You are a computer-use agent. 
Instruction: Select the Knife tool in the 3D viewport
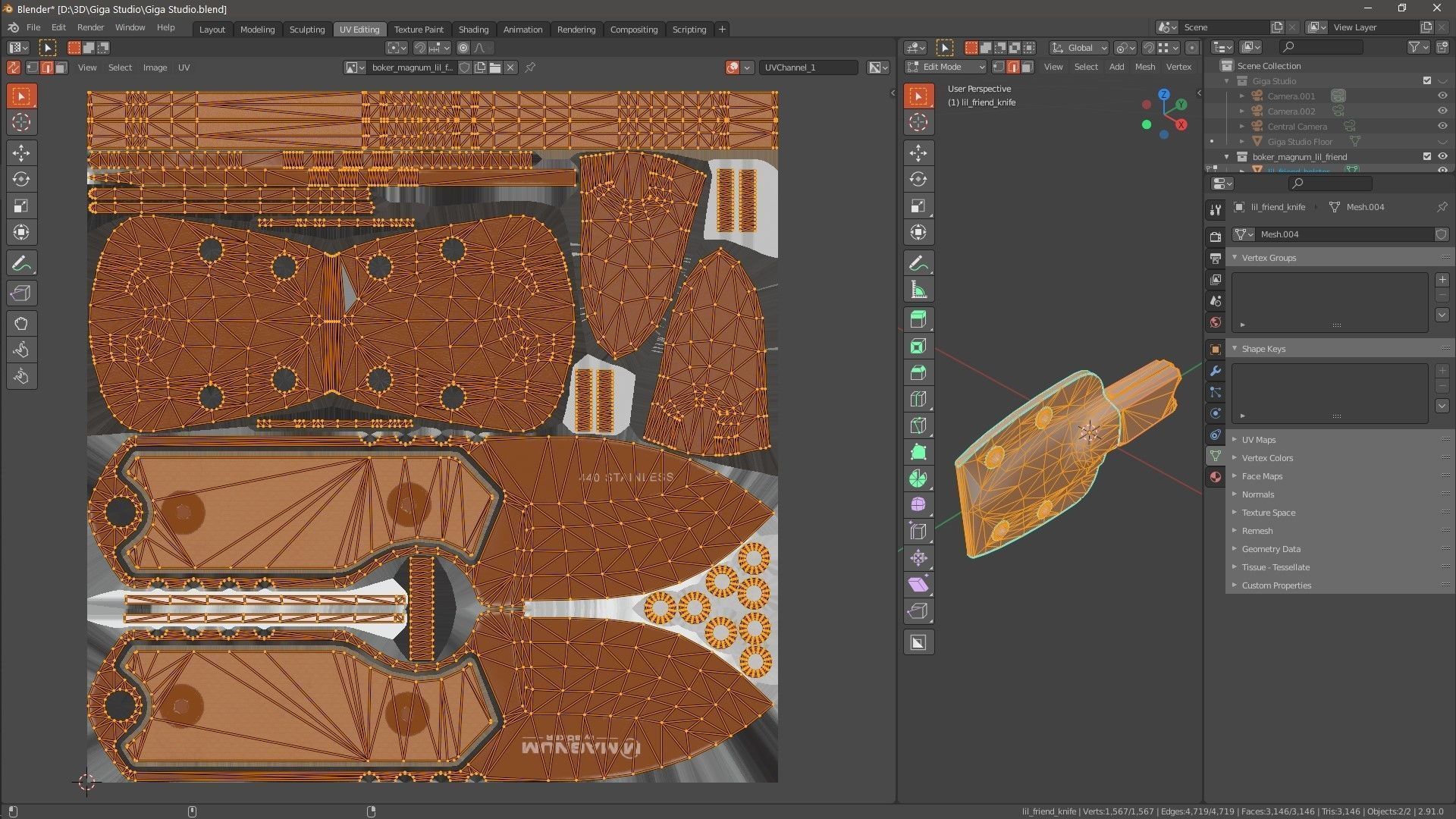[x=918, y=426]
